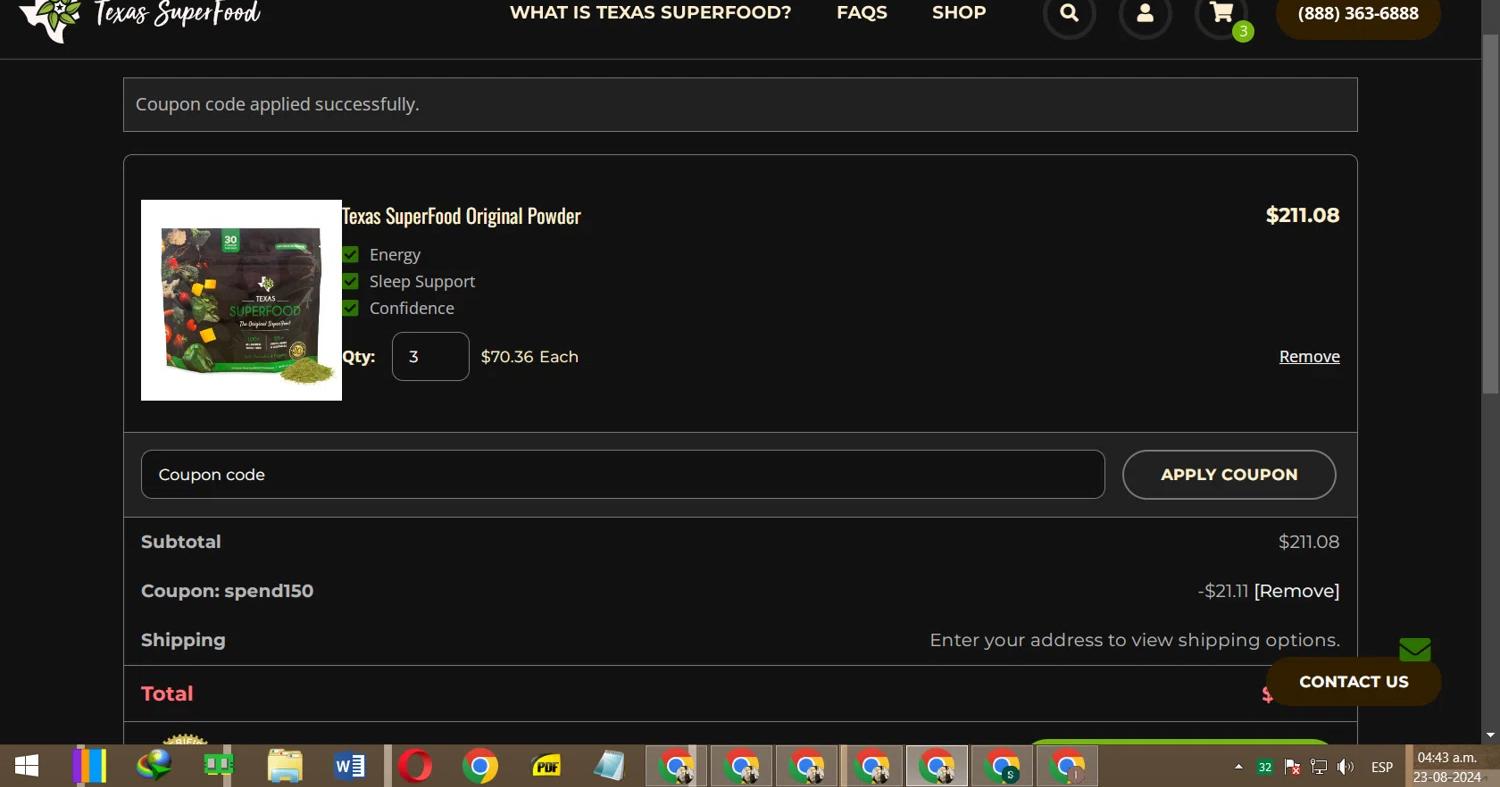The height and width of the screenshot is (787, 1500).
Task: Click 'Coupon code applied successfully.' message
Action: (277, 104)
